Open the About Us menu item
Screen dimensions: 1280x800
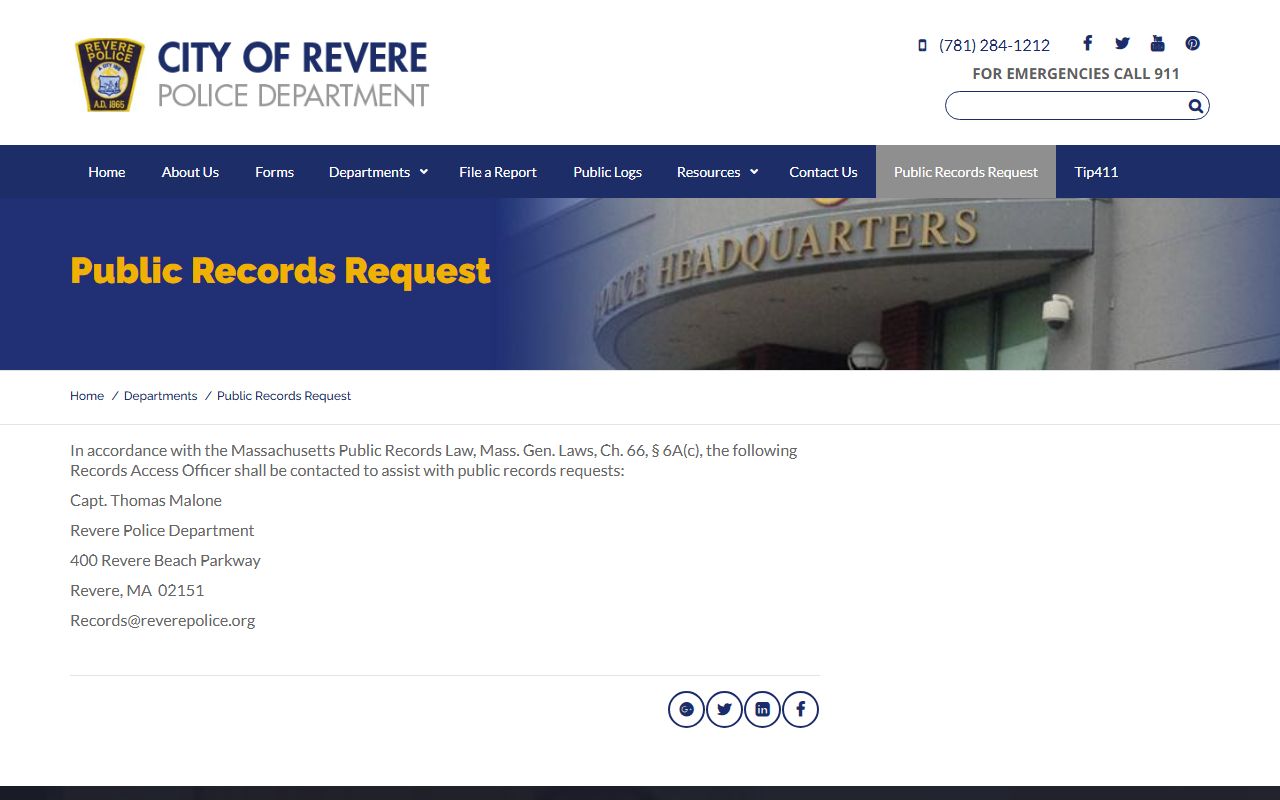190,172
